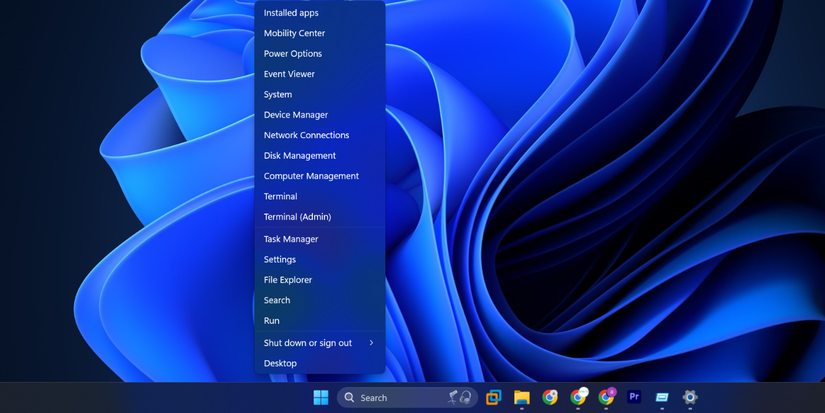Select Power Options menu item

[293, 54]
